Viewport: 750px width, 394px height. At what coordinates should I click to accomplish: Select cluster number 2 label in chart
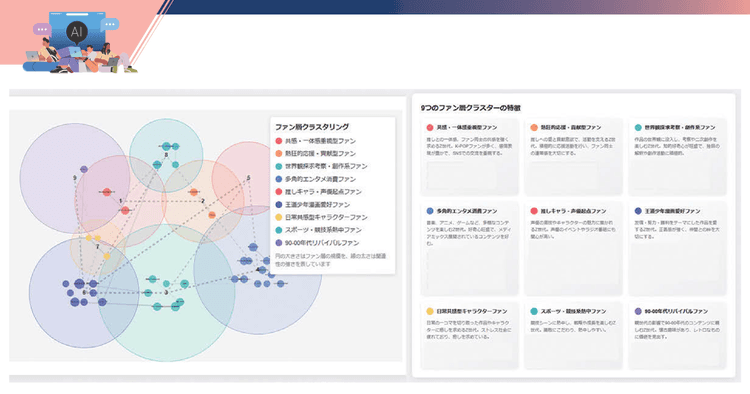click(x=203, y=201)
